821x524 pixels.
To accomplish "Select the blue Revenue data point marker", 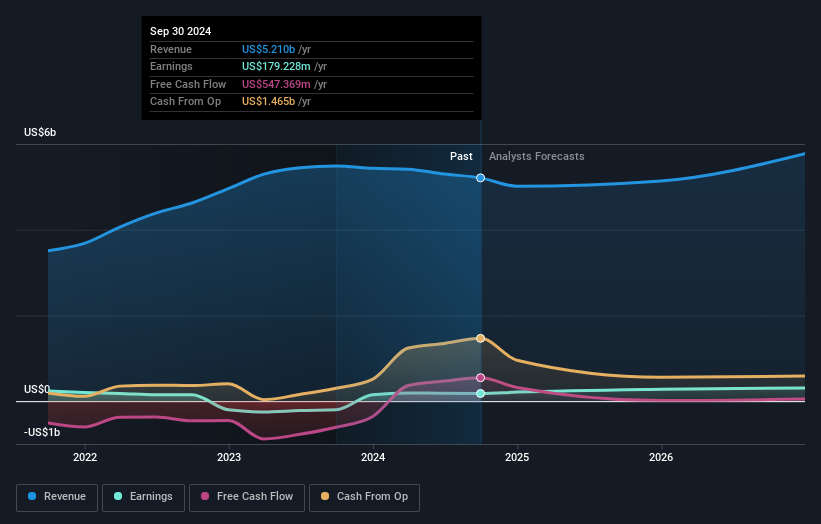I will [x=480, y=178].
